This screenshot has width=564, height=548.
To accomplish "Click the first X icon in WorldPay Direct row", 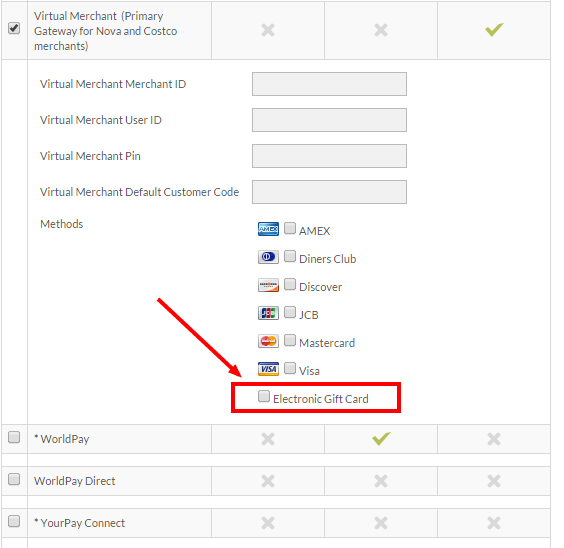I will (268, 481).
